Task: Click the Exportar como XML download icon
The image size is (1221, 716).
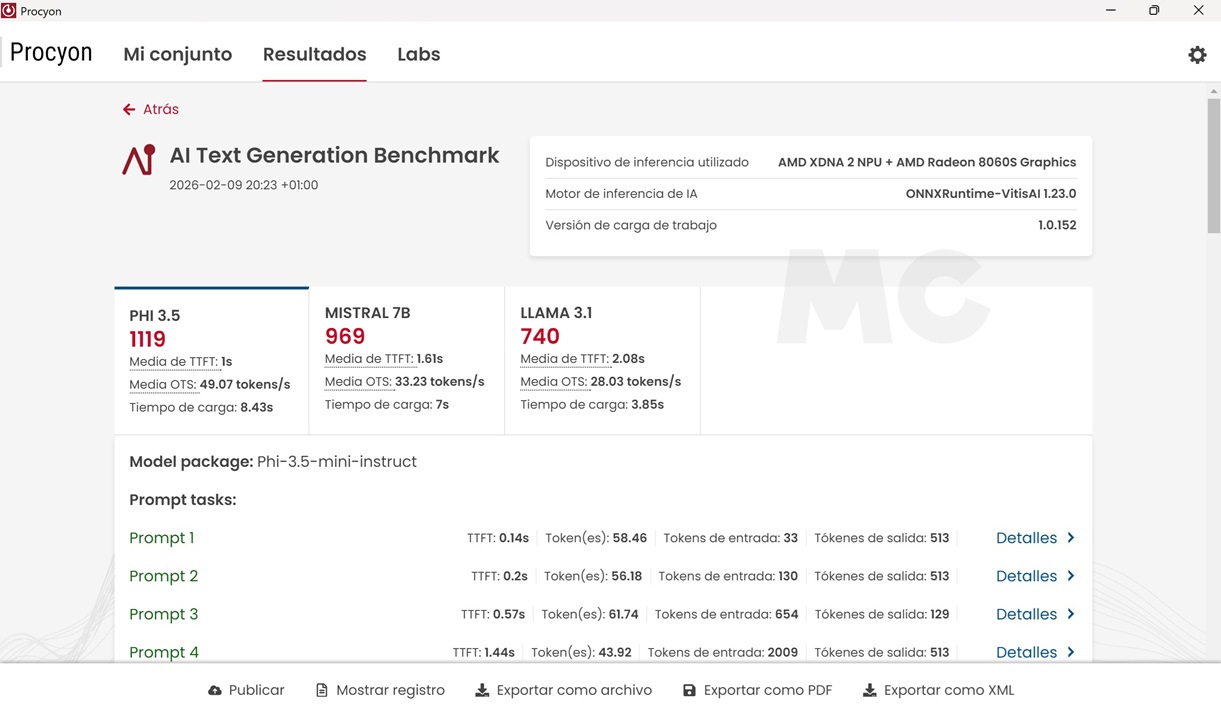Action: coord(869,691)
